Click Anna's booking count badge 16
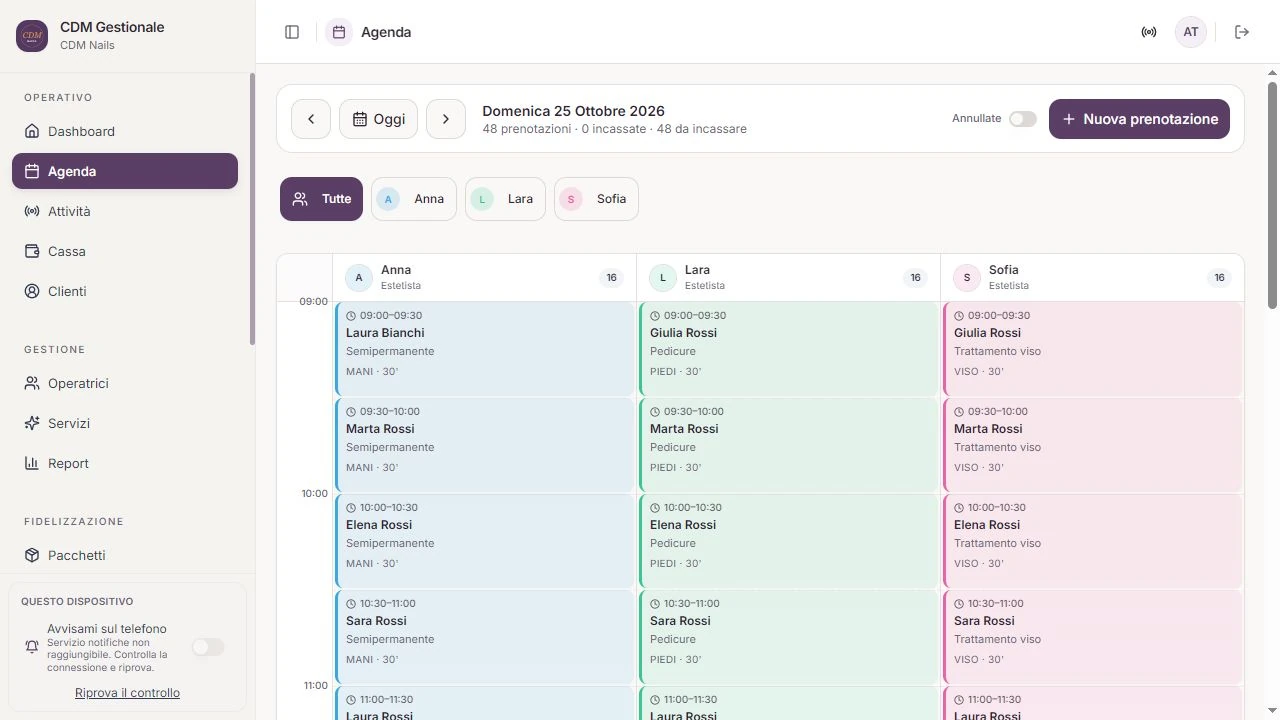Viewport: 1280px width, 720px height. [x=612, y=278]
